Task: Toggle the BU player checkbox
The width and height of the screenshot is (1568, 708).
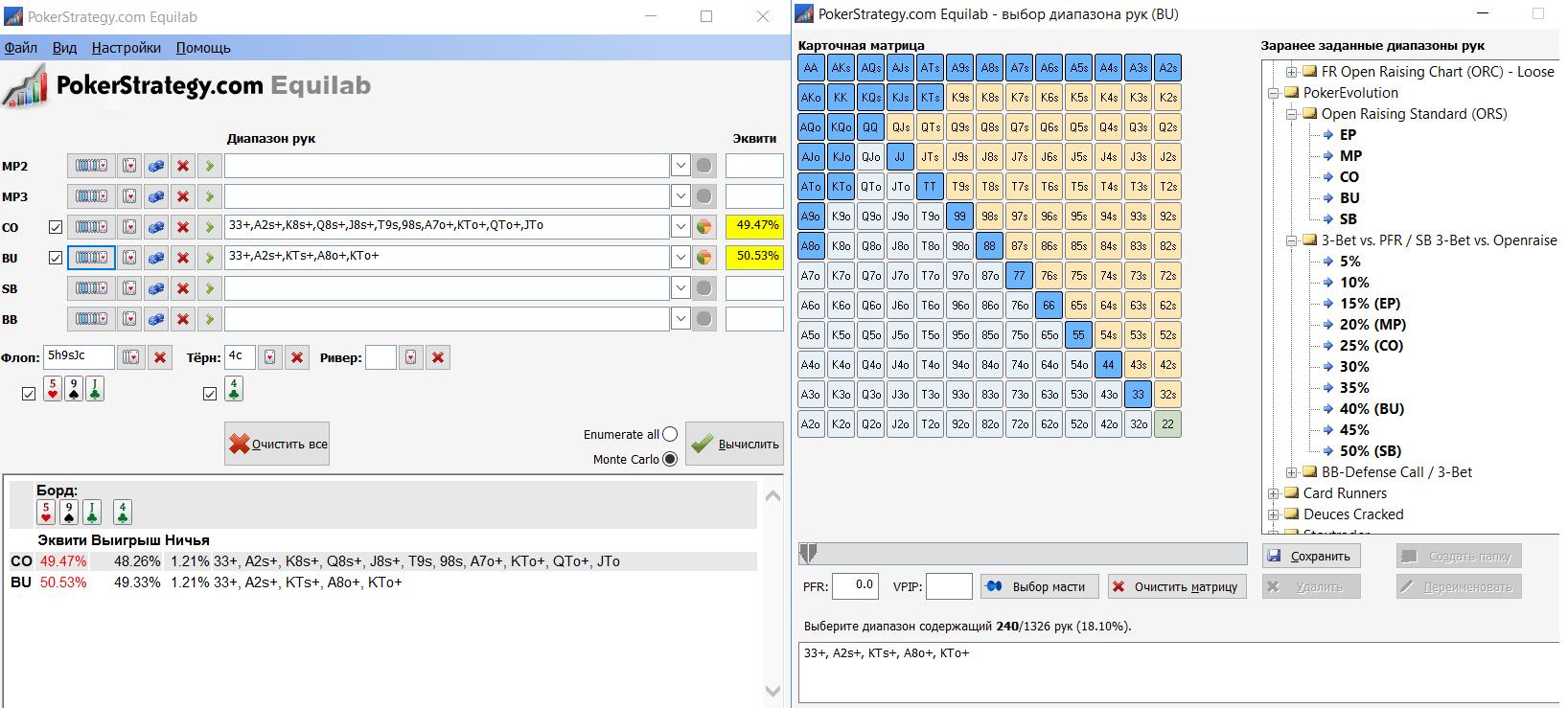Action: click(x=56, y=259)
